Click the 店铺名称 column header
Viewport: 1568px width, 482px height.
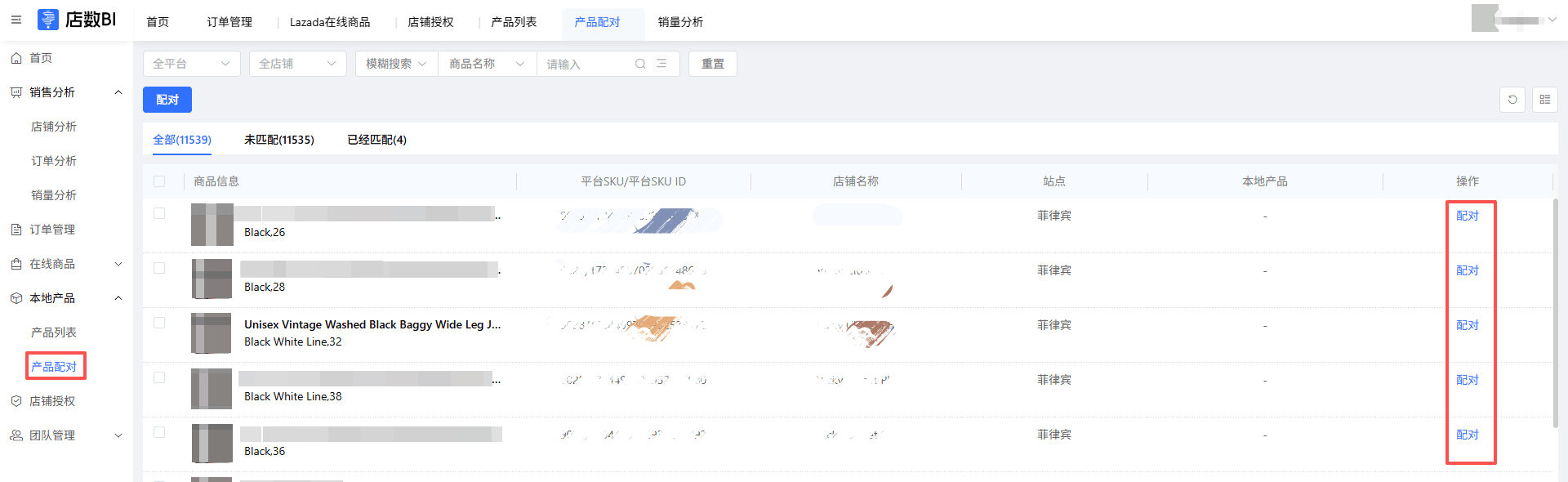856,181
